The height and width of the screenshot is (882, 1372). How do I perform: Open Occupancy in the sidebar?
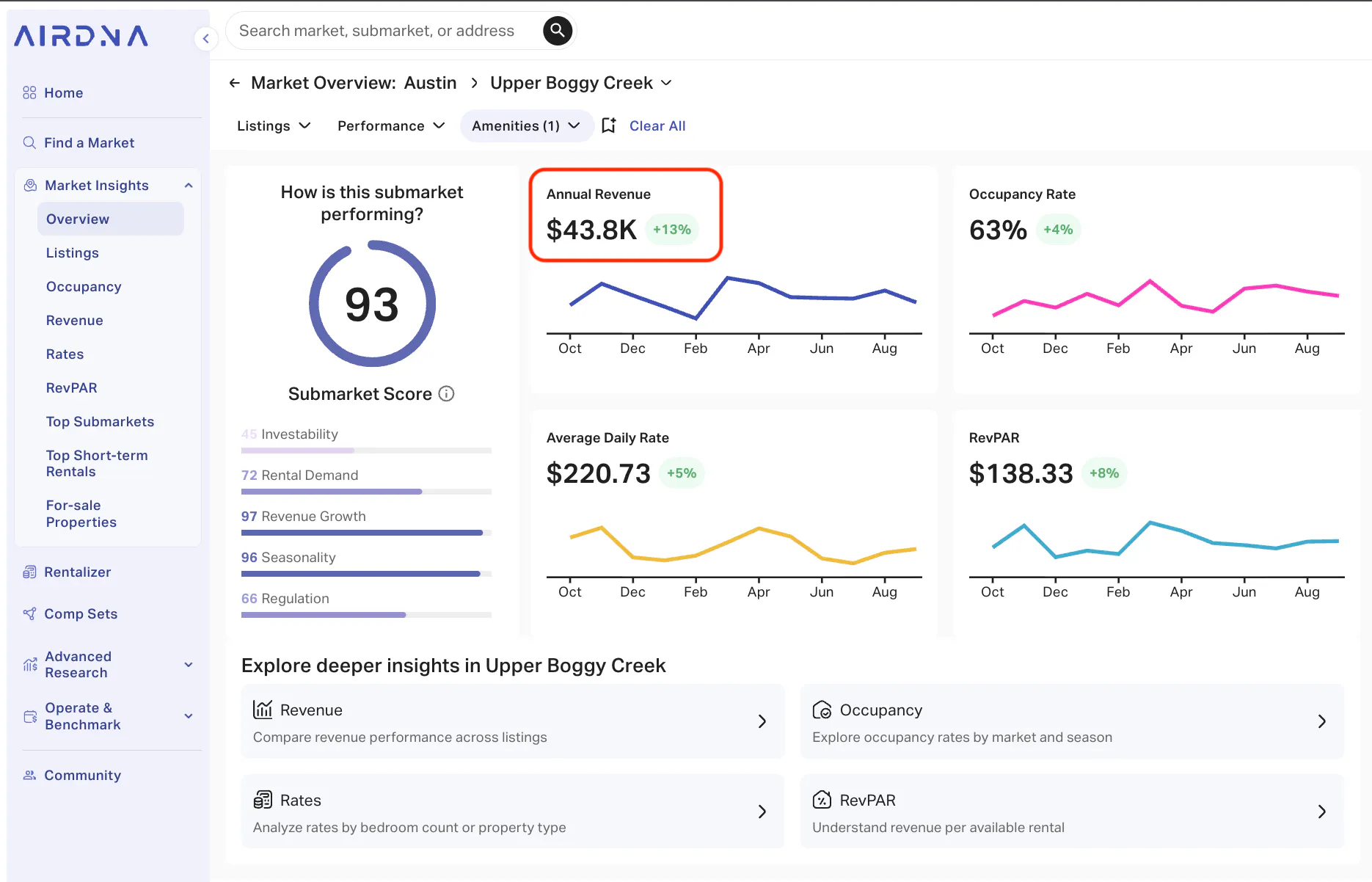pyautogui.click(x=84, y=286)
